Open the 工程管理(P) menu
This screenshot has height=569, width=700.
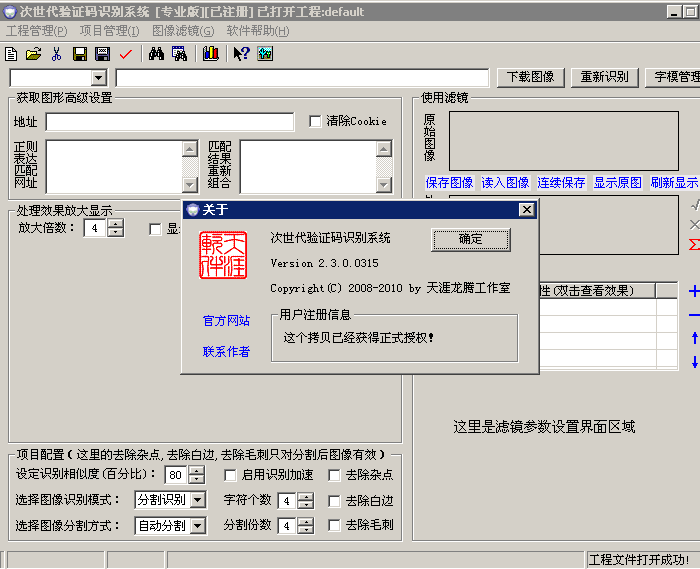(37, 31)
